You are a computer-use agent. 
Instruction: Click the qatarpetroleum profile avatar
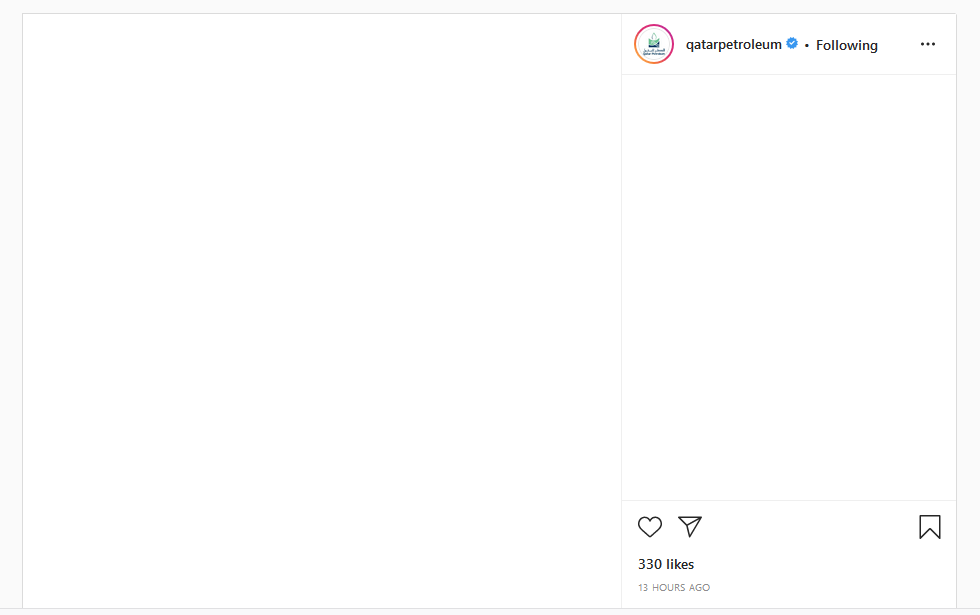click(x=654, y=44)
